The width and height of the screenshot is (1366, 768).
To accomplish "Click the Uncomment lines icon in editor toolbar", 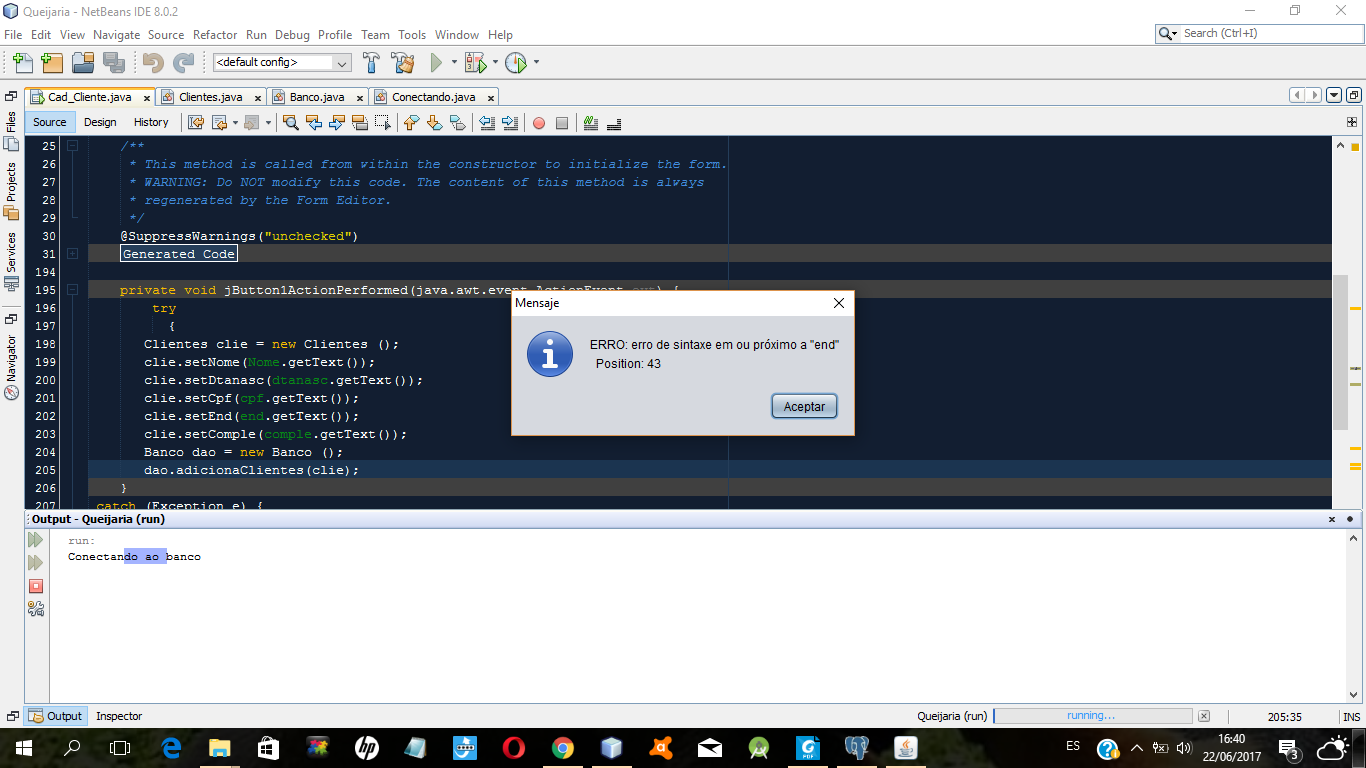I will 614,123.
